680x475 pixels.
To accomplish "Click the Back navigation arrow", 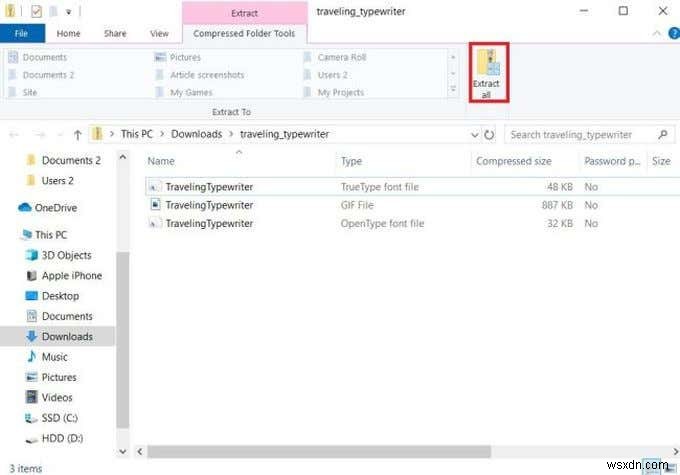I will [14, 135].
